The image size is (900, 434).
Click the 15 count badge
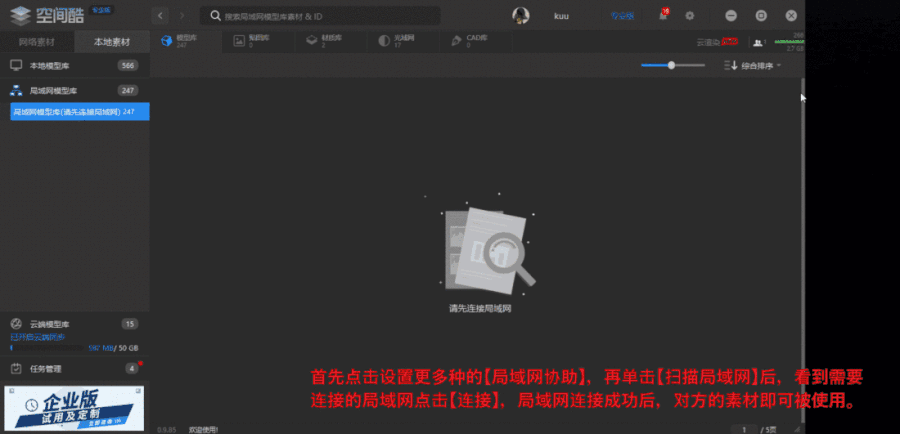click(130, 324)
